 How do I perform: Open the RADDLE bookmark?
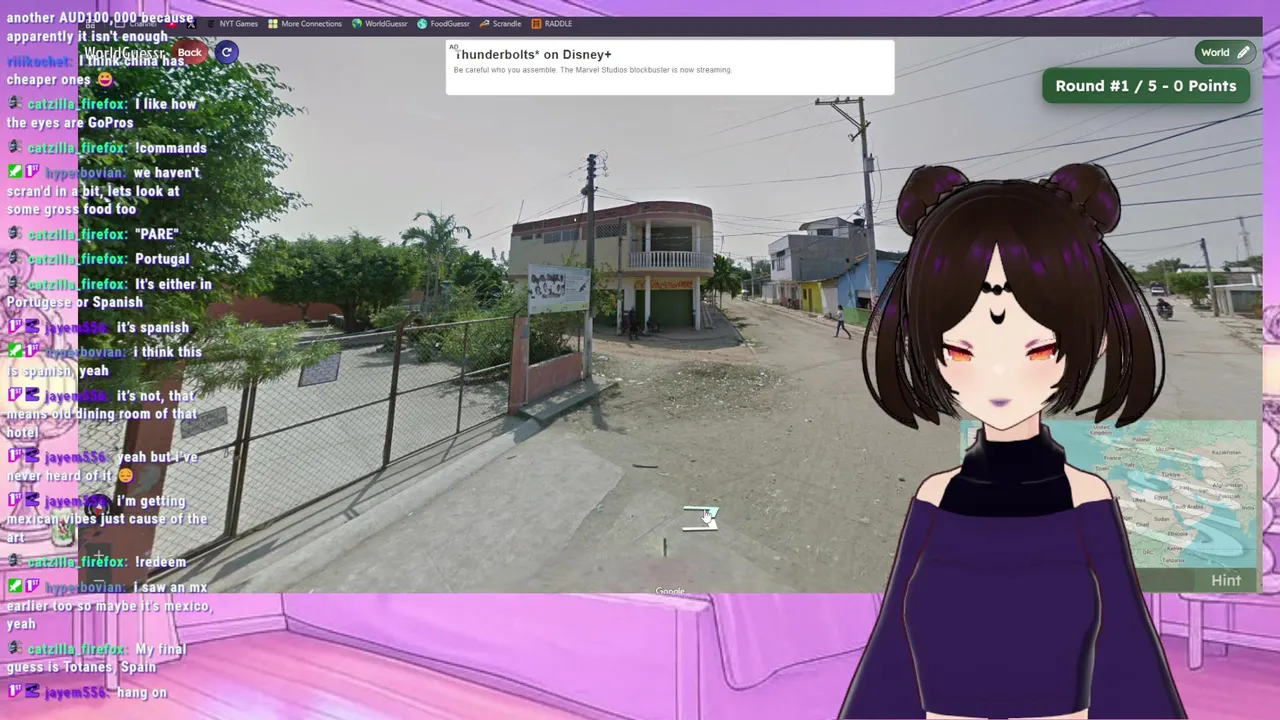pos(552,23)
